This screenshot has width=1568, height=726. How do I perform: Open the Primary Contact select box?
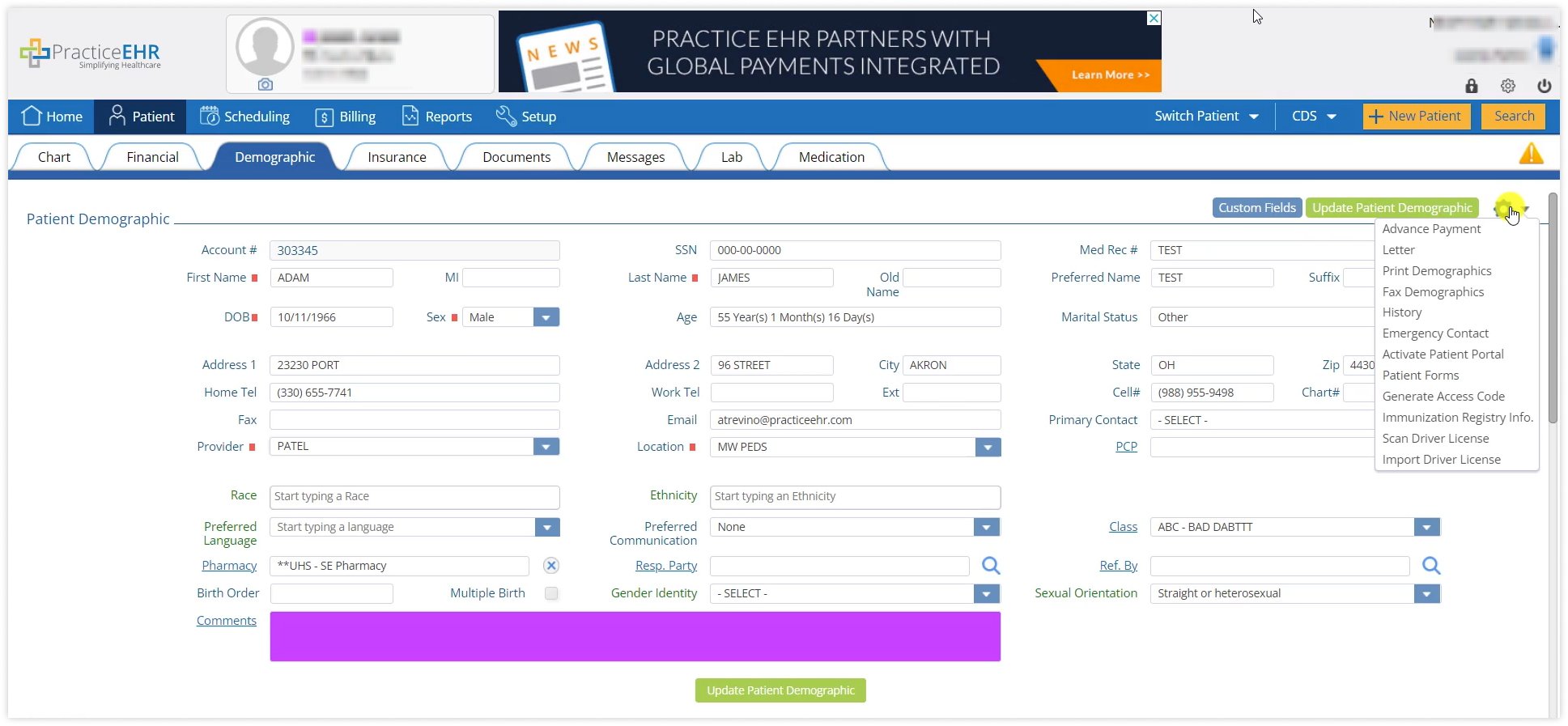point(1262,420)
